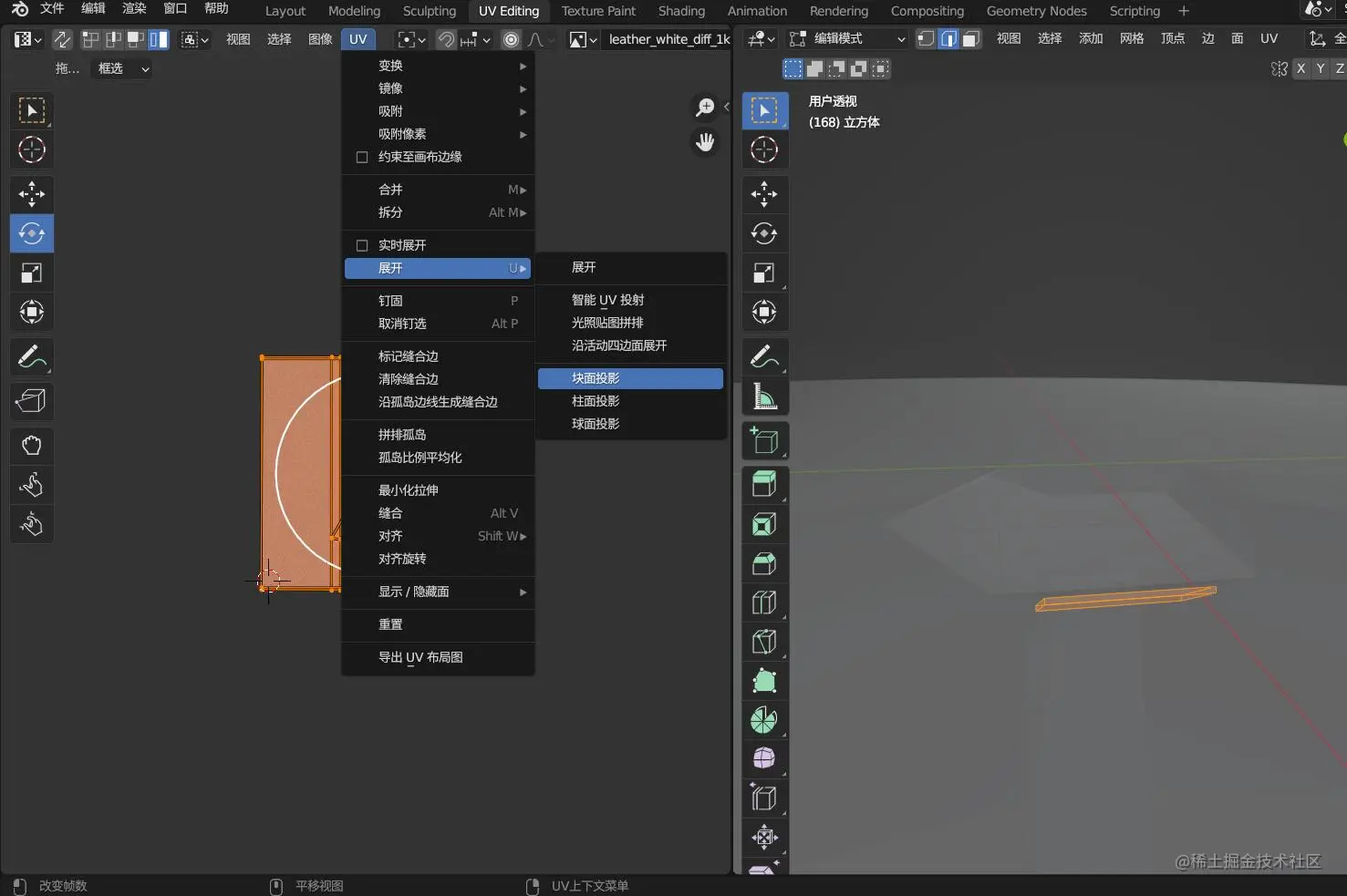Screen dimensions: 1347x896
Task: Switch to face select mode in 3D viewport
Action: click(x=971, y=38)
